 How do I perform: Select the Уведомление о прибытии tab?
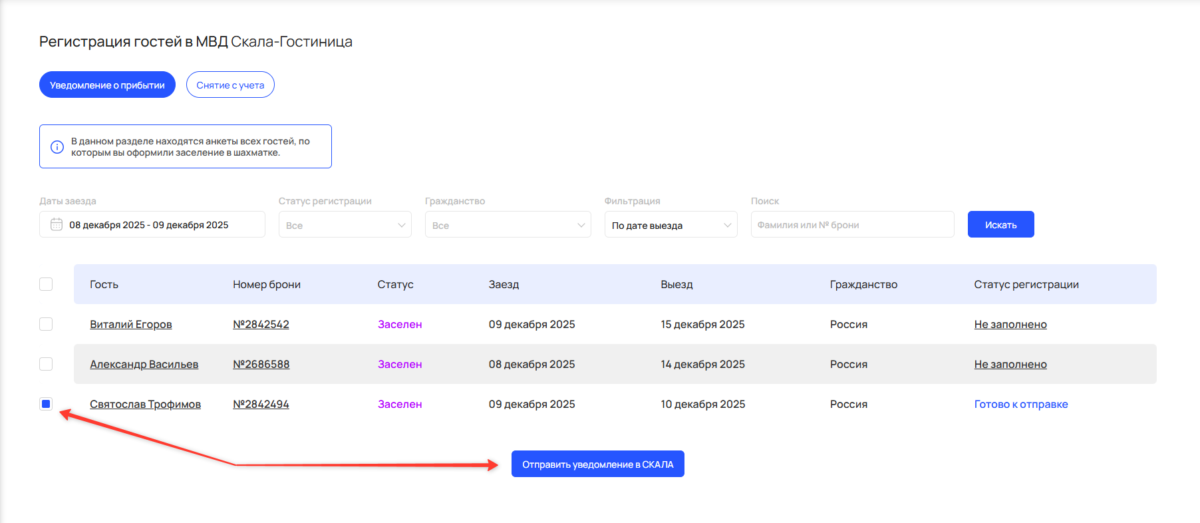107,85
